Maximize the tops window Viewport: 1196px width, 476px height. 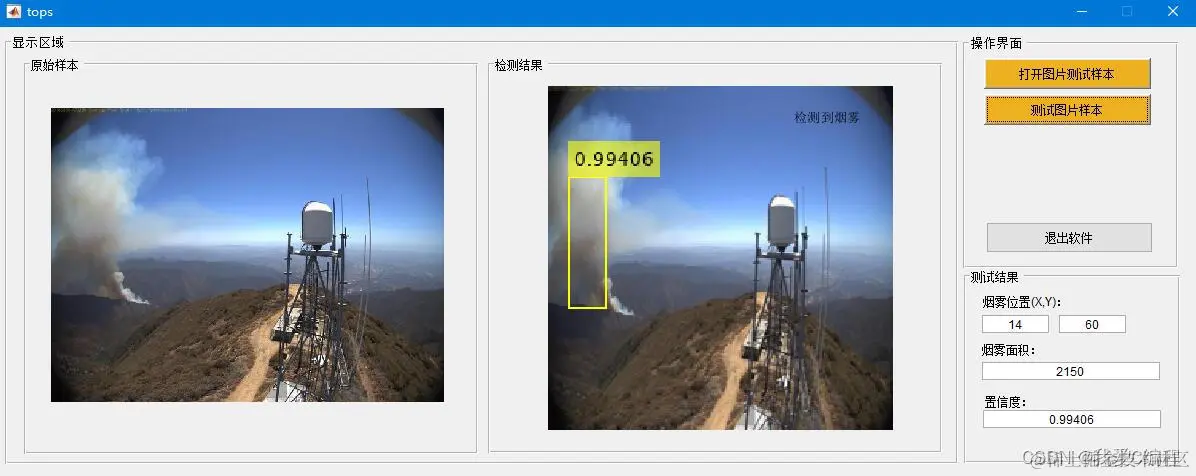(1127, 11)
